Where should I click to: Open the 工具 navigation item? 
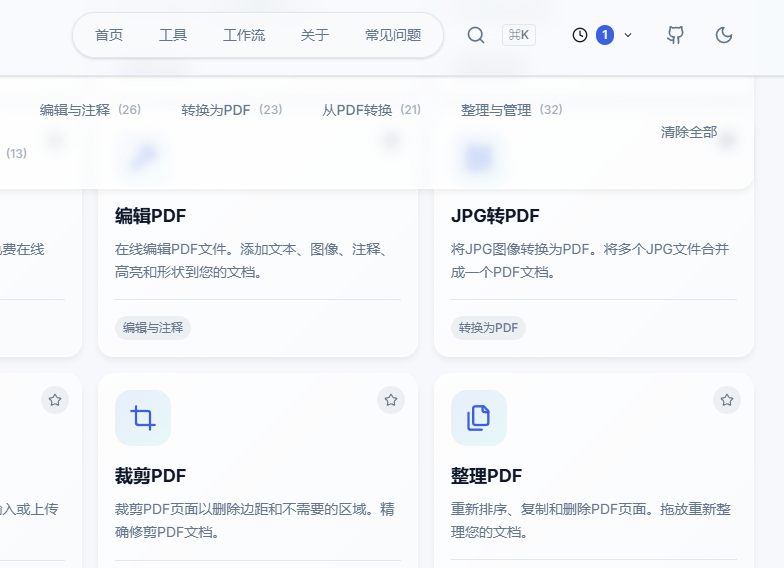pyautogui.click(x=173, y=35)
